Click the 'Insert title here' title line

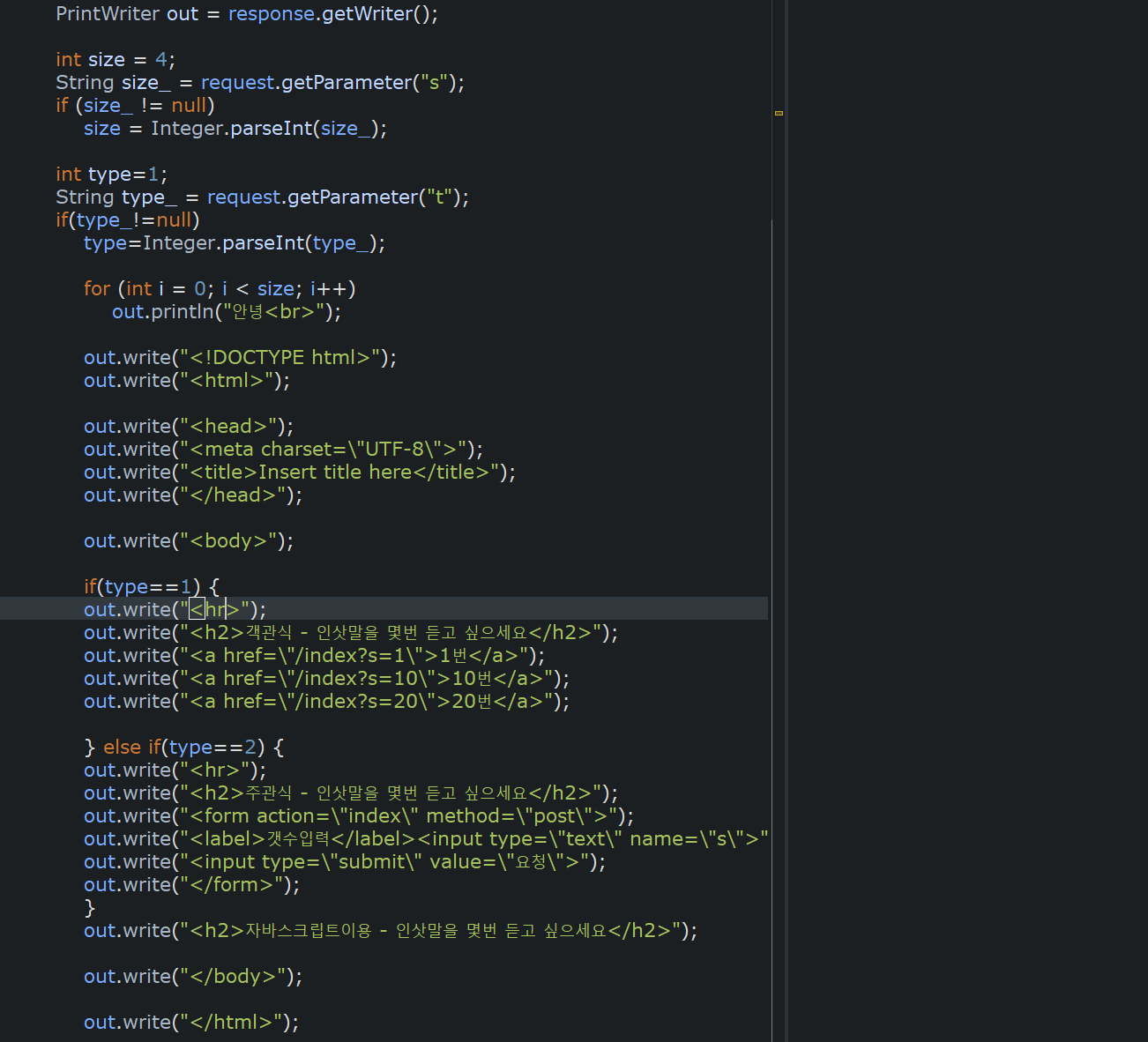[300, 473]
